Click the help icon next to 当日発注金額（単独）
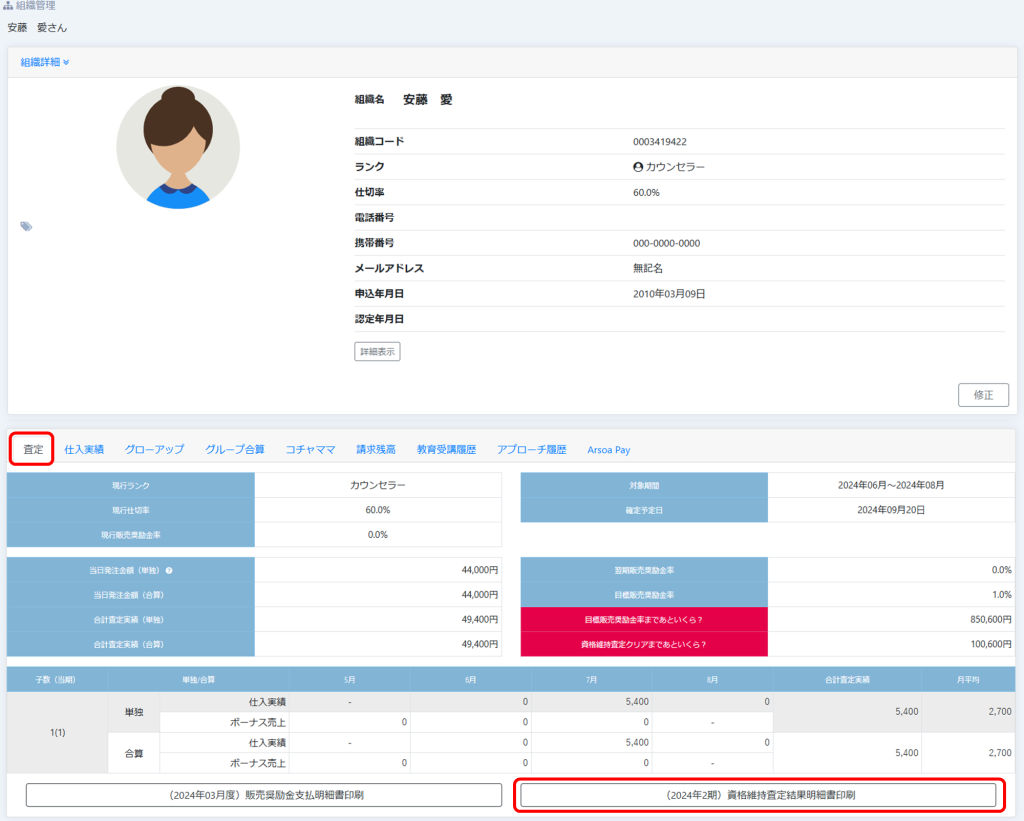1024x821 pixels. 169,570
